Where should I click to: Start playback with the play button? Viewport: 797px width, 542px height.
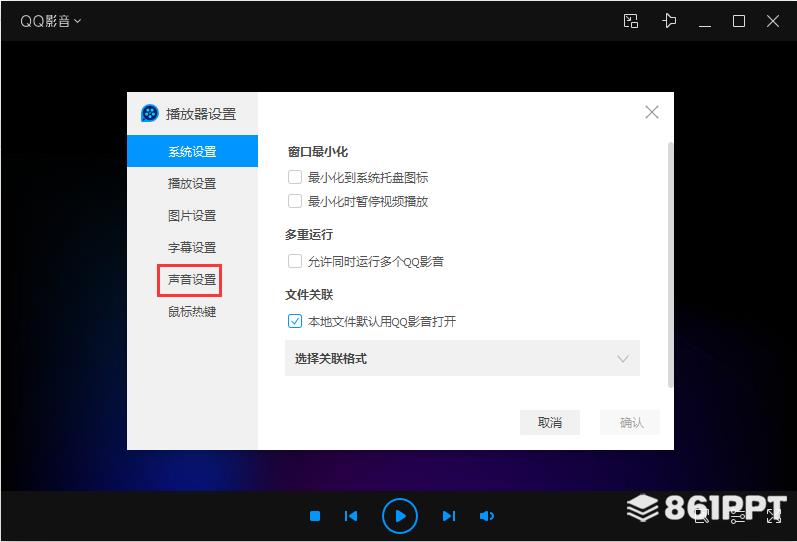pyautogui.click(x=400, y=516)
